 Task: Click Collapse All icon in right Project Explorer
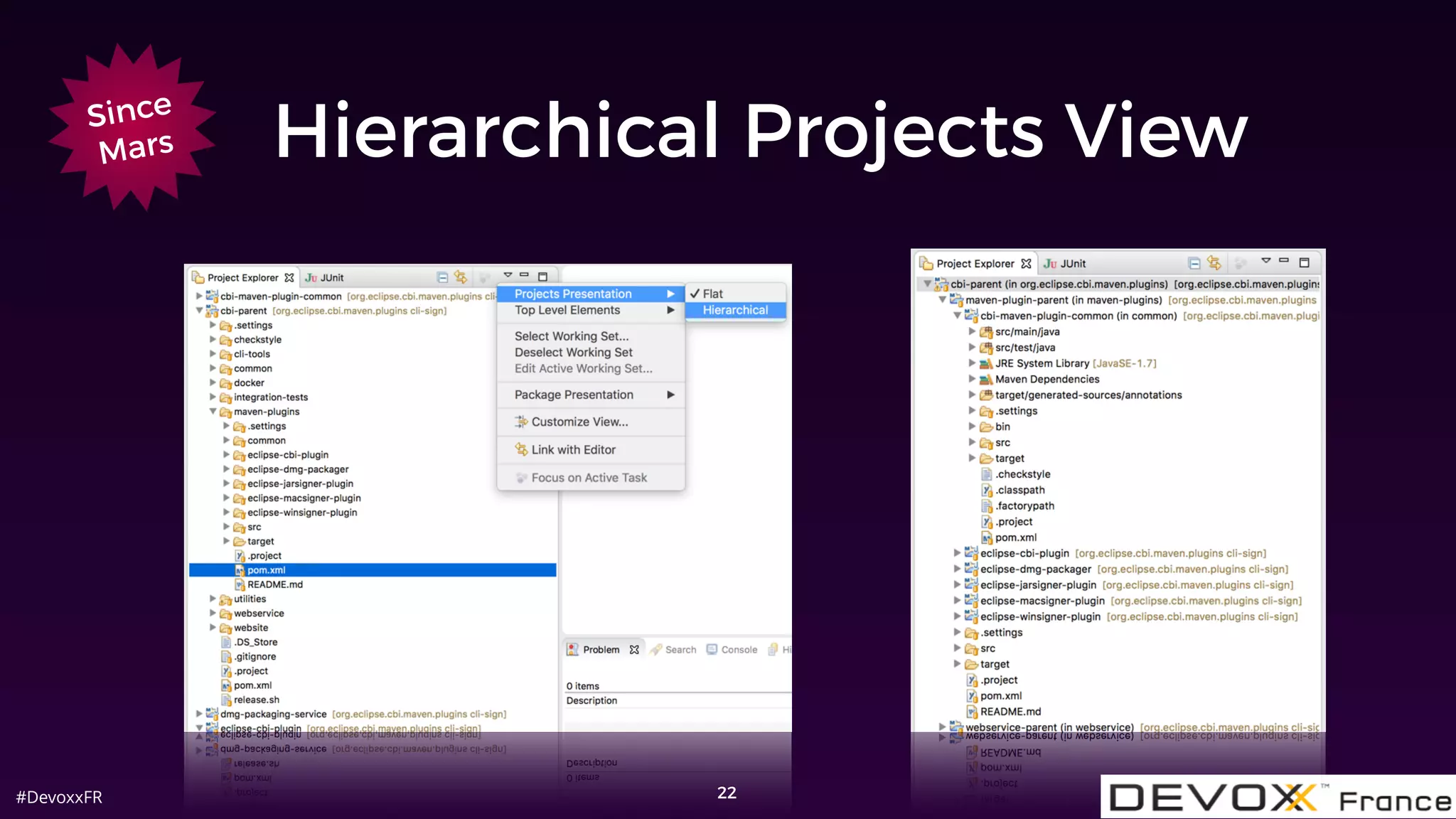[1194, 264]
